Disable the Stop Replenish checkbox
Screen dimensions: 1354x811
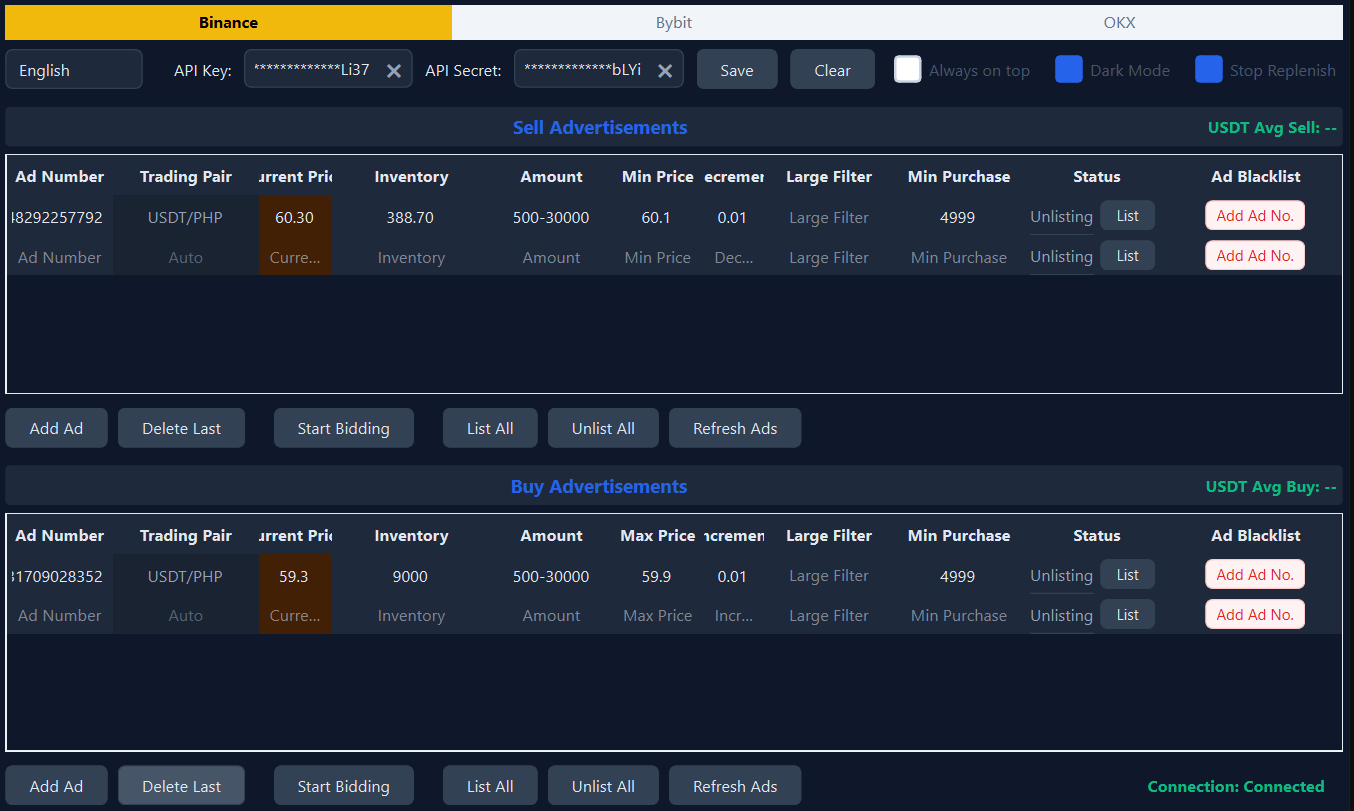tap(1209, 69)
